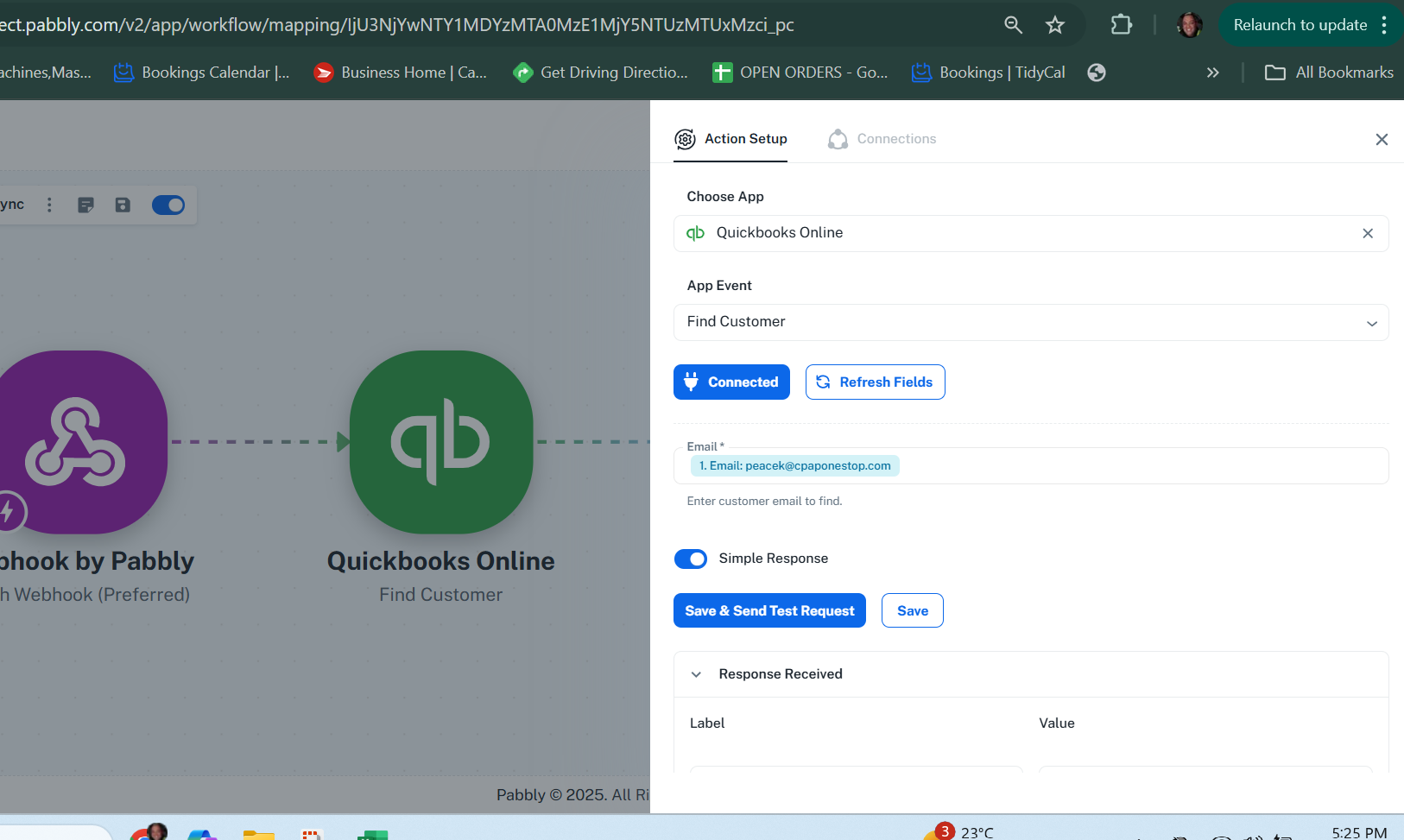The height and width of the screenshot is (840, 1404).
Task: Select the Quickbooks Online action node
Action: [x=441, y=441]
